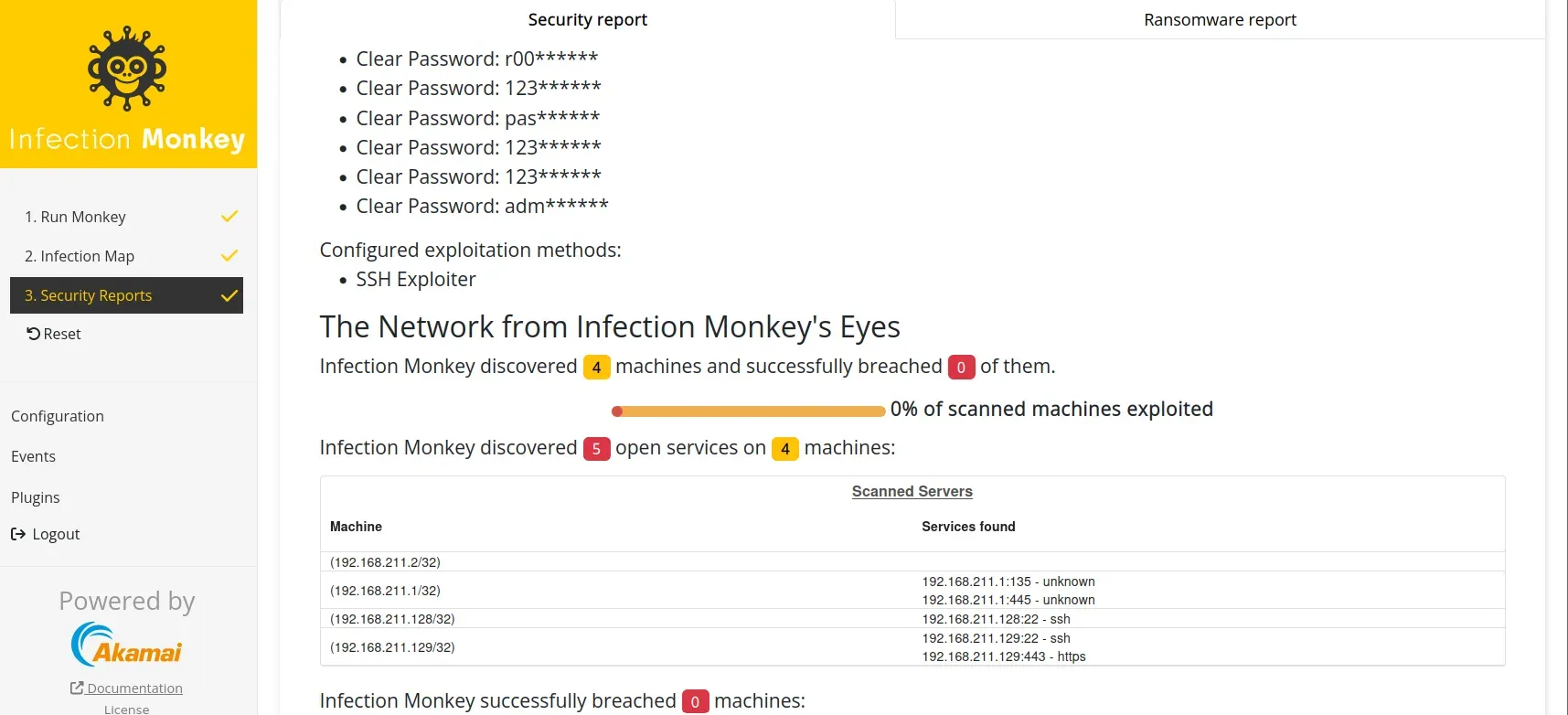Click the Akamai logo

pos(126,644)
